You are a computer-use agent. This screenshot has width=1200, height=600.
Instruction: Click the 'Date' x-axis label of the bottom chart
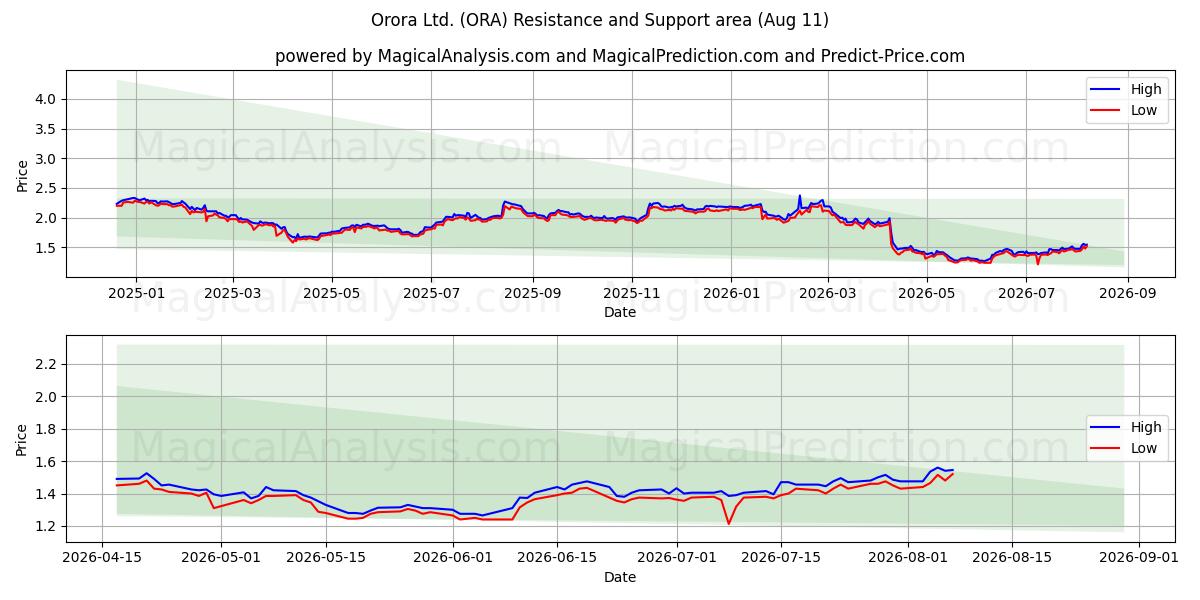click(x=620, y=577)
